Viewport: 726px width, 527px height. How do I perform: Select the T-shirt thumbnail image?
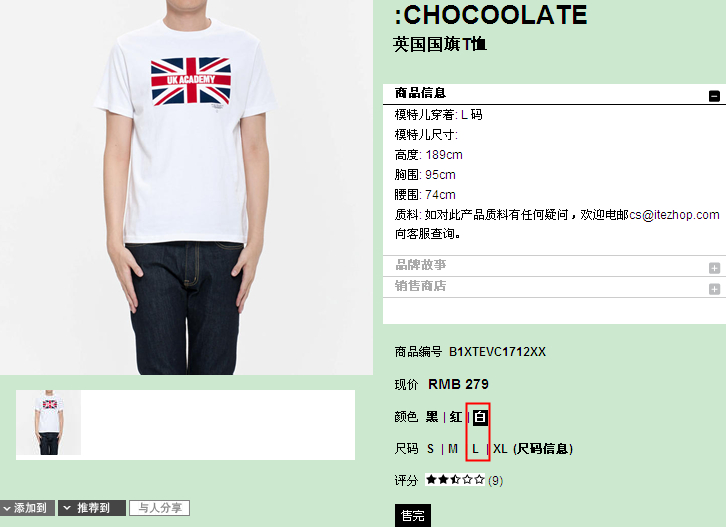coord(49,422)
